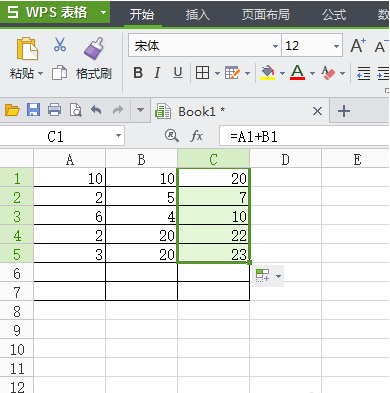390x393 pixels.
Task: Click the Cut scissors icon
Action: point(60,44)
